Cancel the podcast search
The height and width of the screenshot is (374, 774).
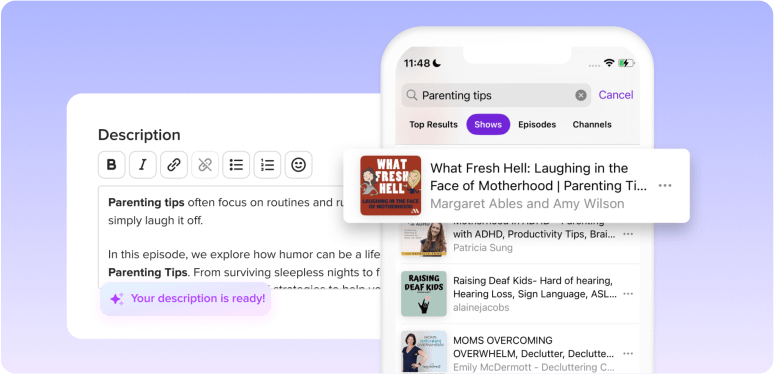(x=616, y=95)
